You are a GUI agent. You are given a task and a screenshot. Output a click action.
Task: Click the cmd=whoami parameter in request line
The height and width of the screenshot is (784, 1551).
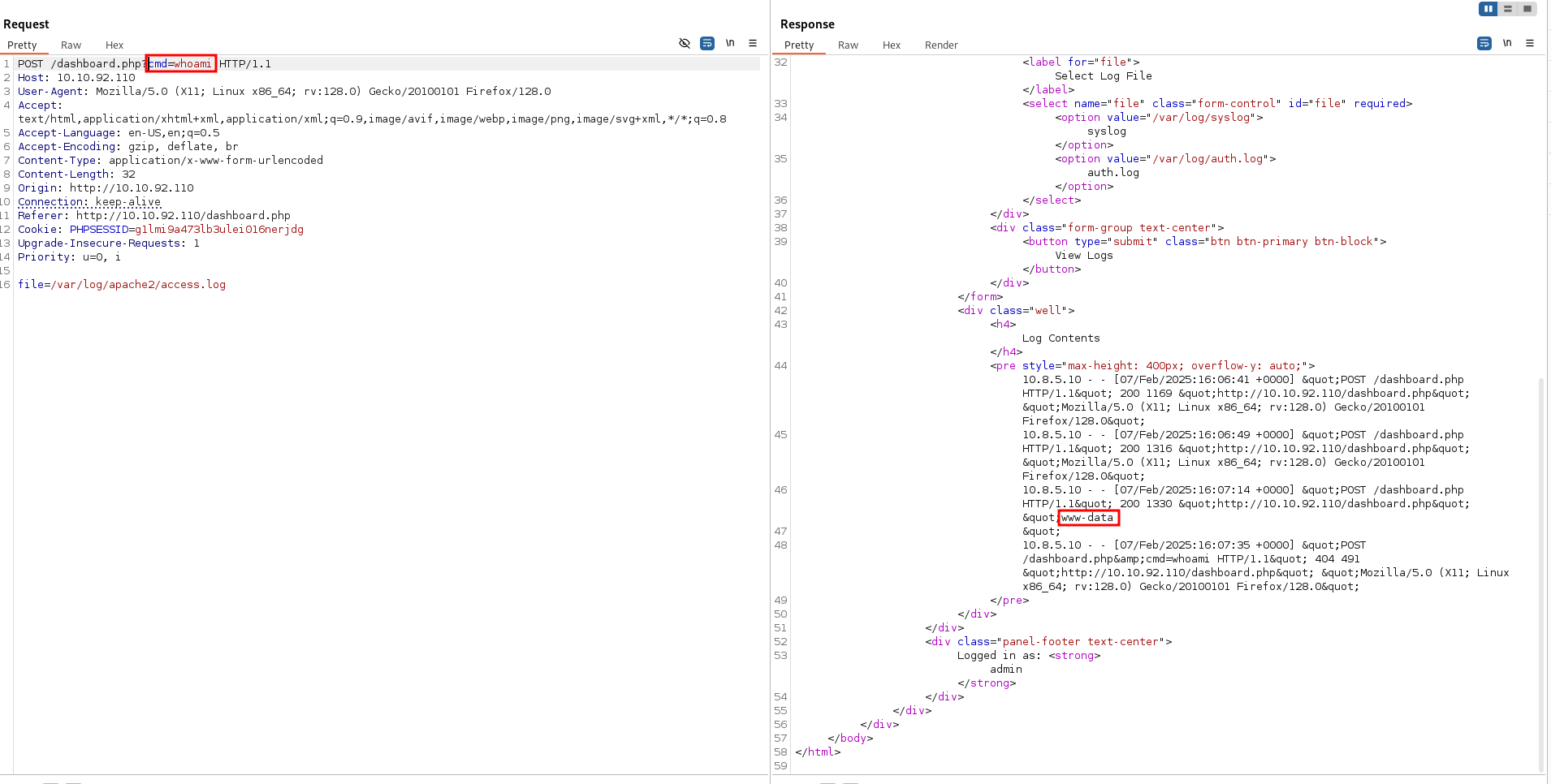tap(180, 64)
